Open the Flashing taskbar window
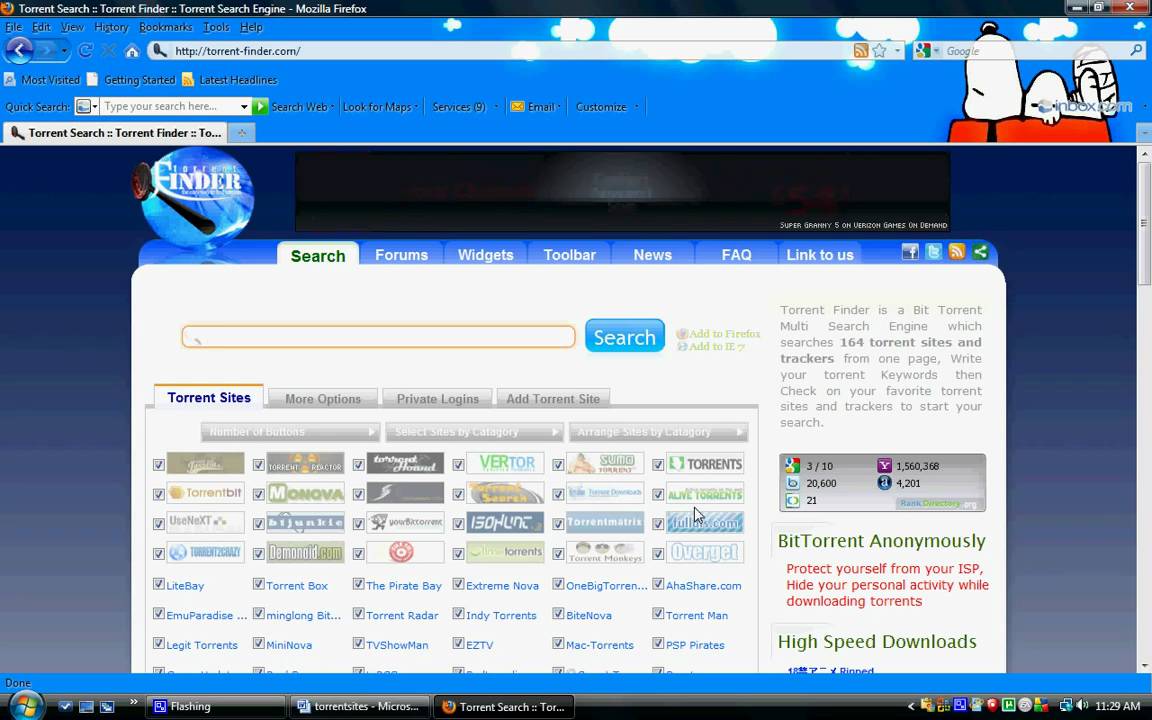Viewport: 1152px width, 720px height. click(216, 706)
